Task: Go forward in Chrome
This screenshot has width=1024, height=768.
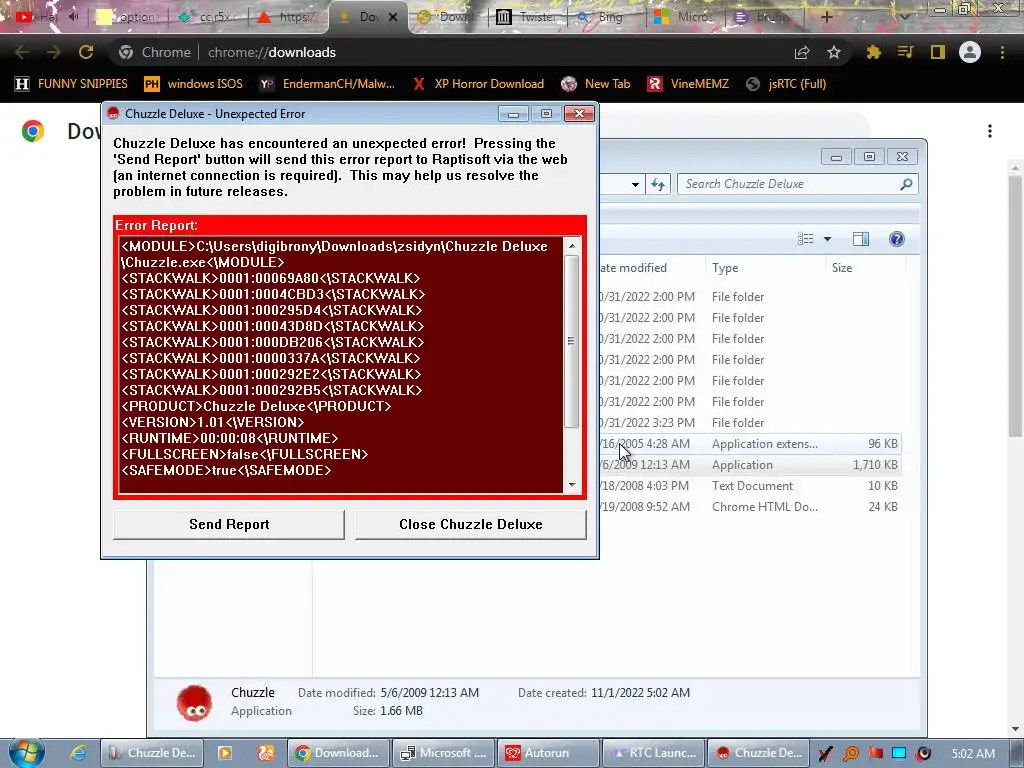Action: tap(54, 52)
